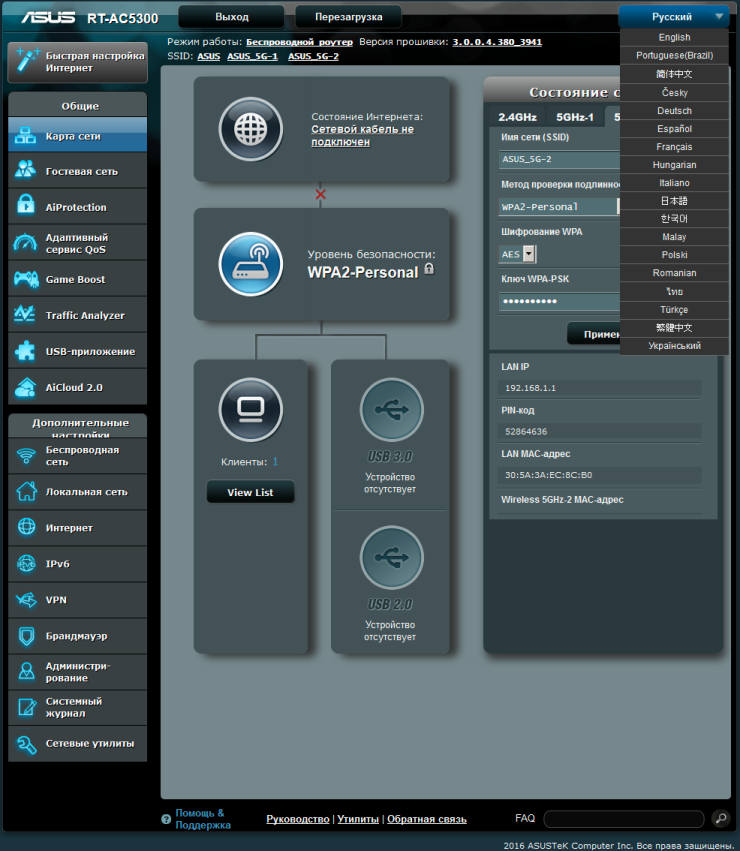The height and width of the screenshot is (851, 740).
Task: Click the USB 3.0 device icon
Action: (391, 409)
